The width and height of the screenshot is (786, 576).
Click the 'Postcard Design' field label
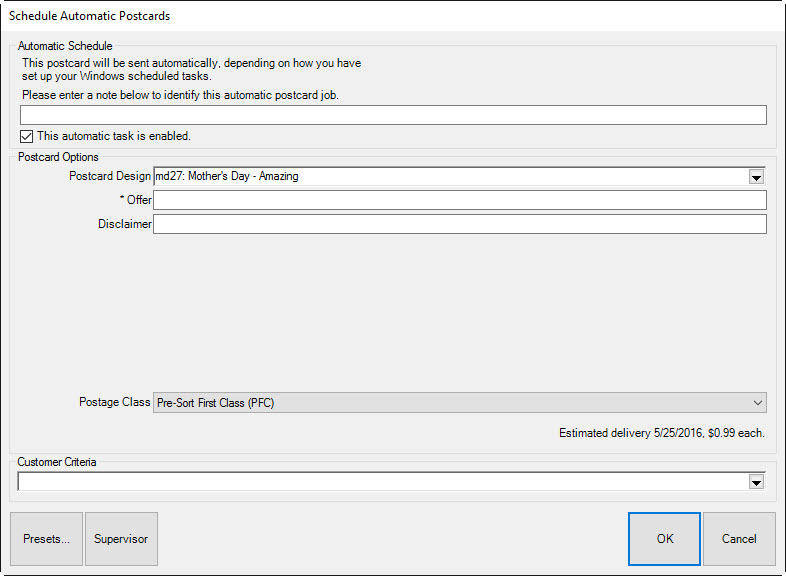(x=110, y=177)
